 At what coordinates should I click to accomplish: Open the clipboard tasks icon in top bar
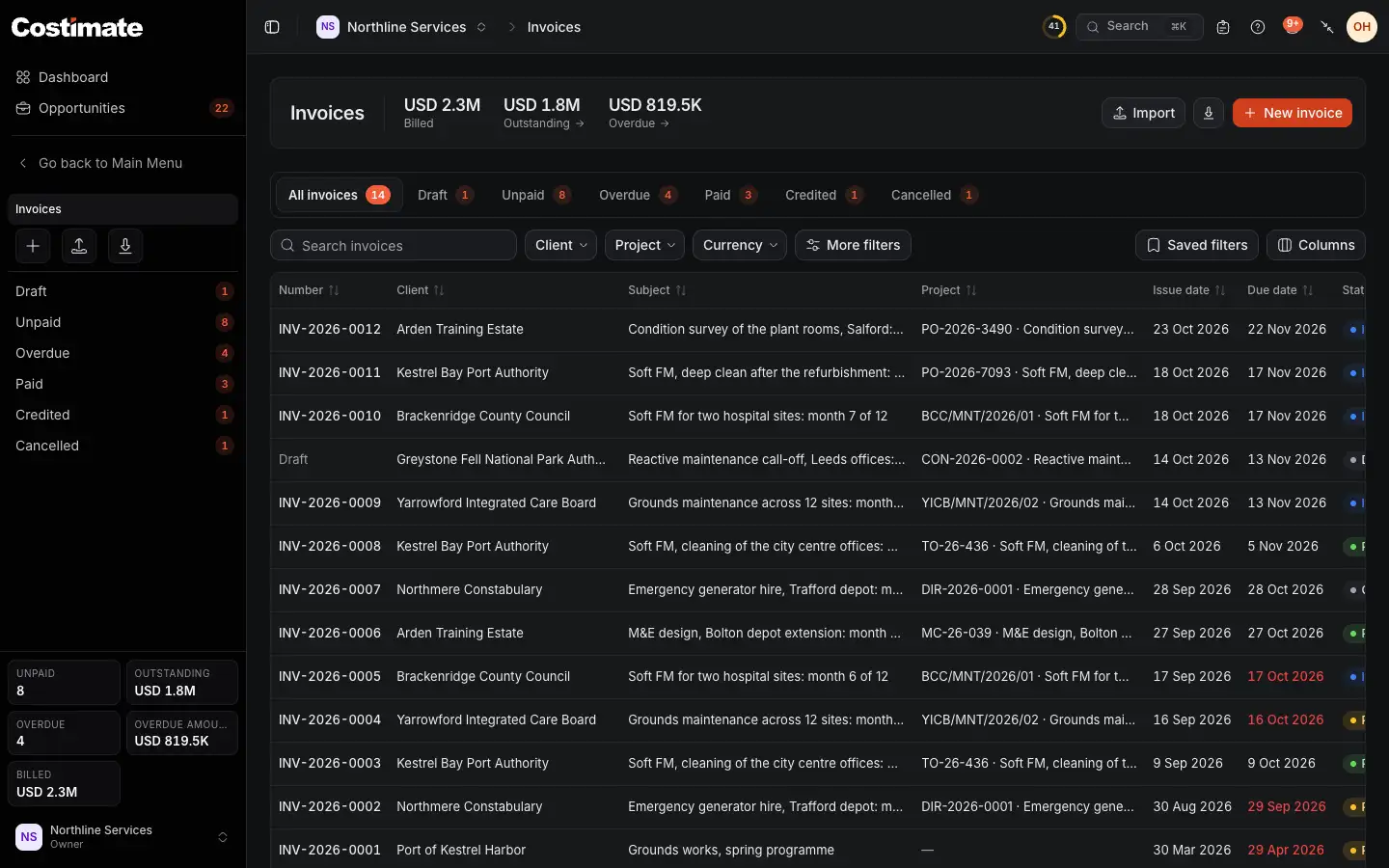[1223, 27]
